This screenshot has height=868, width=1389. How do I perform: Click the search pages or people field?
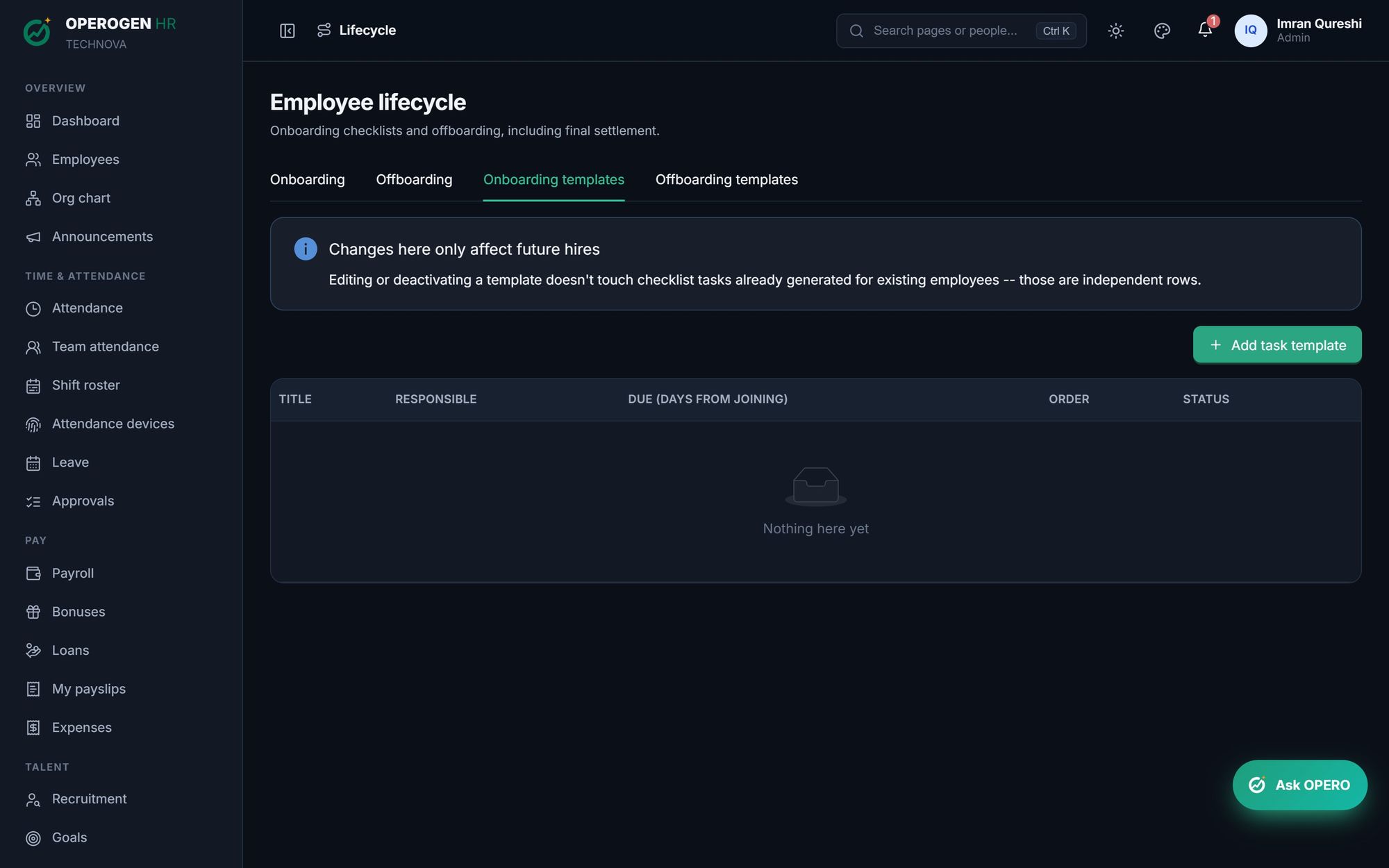tap(961, 31)
